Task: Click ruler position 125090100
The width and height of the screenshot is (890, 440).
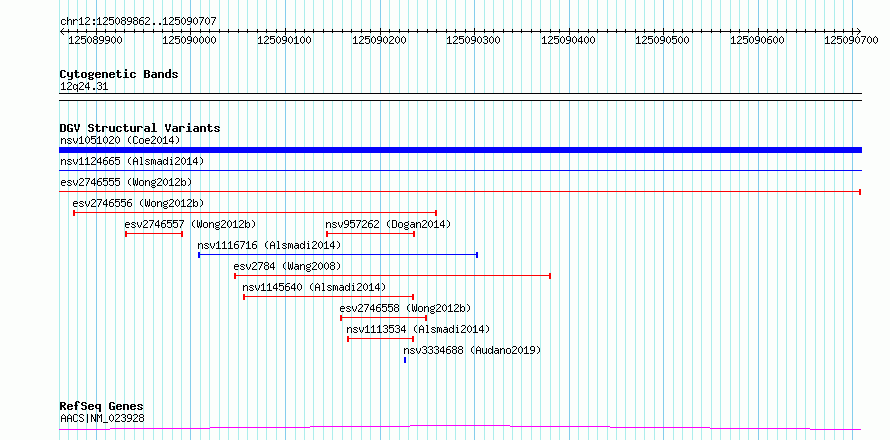Action: tap(284, 40)
